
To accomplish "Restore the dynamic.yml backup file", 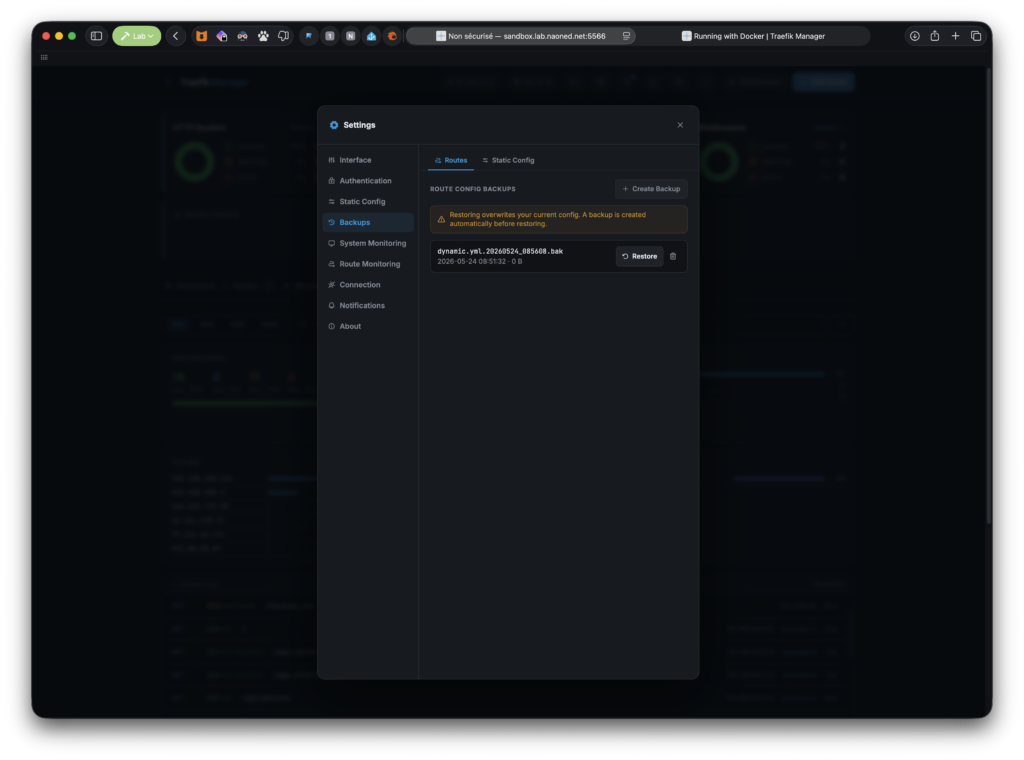I will tap(639, 257).
